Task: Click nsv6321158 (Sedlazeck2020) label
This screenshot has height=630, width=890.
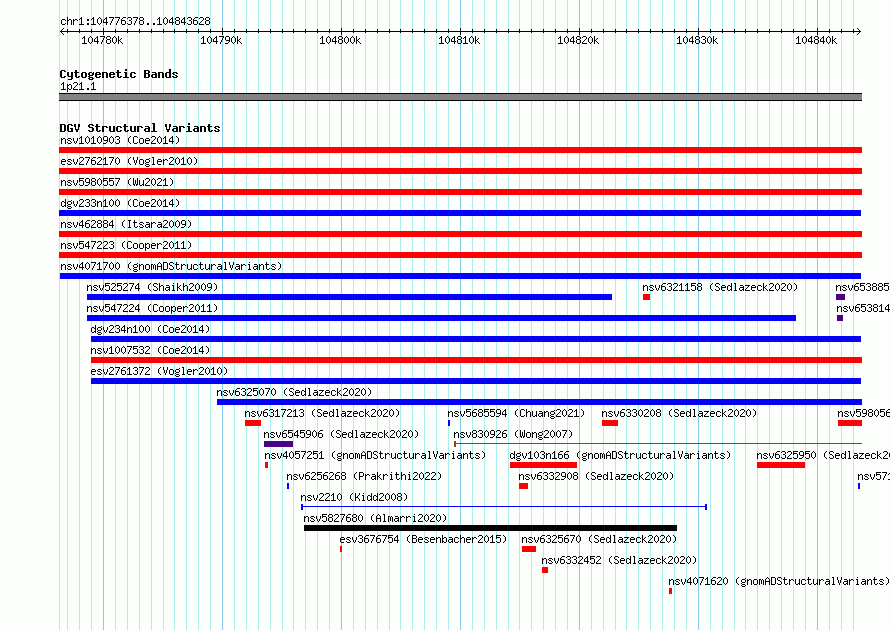Action: [x=720, y=287]
